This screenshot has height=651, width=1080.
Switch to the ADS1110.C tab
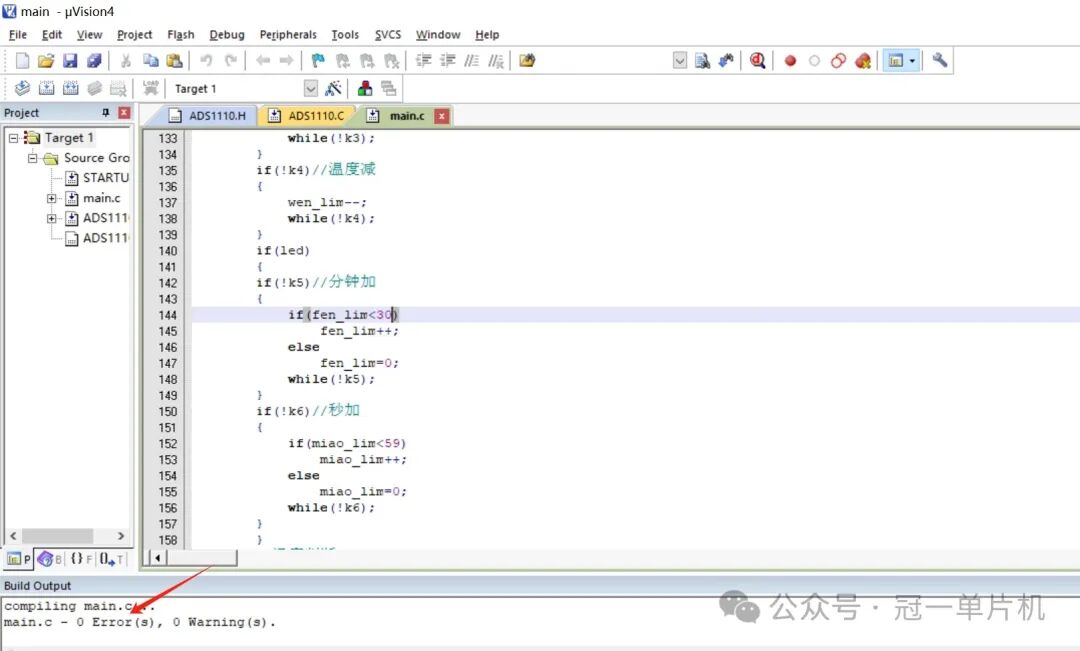pyautogui.click(x=307, y=116)
